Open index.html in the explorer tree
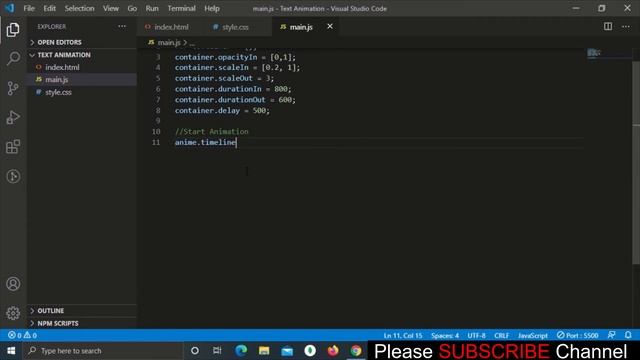 pos(82,67)
